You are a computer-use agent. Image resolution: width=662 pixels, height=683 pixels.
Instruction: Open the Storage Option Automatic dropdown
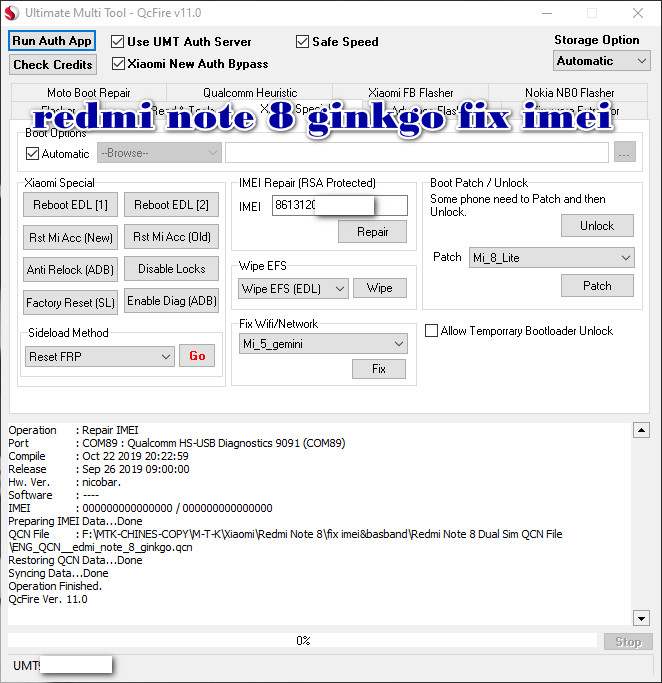[x=601, y=61]
